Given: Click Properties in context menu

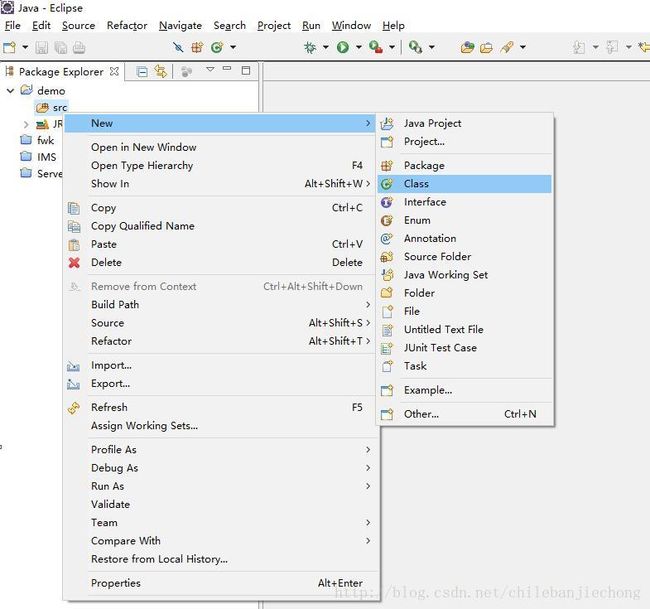Looking at the screenshot, I should pyautogui.click(x=220, y=583).
